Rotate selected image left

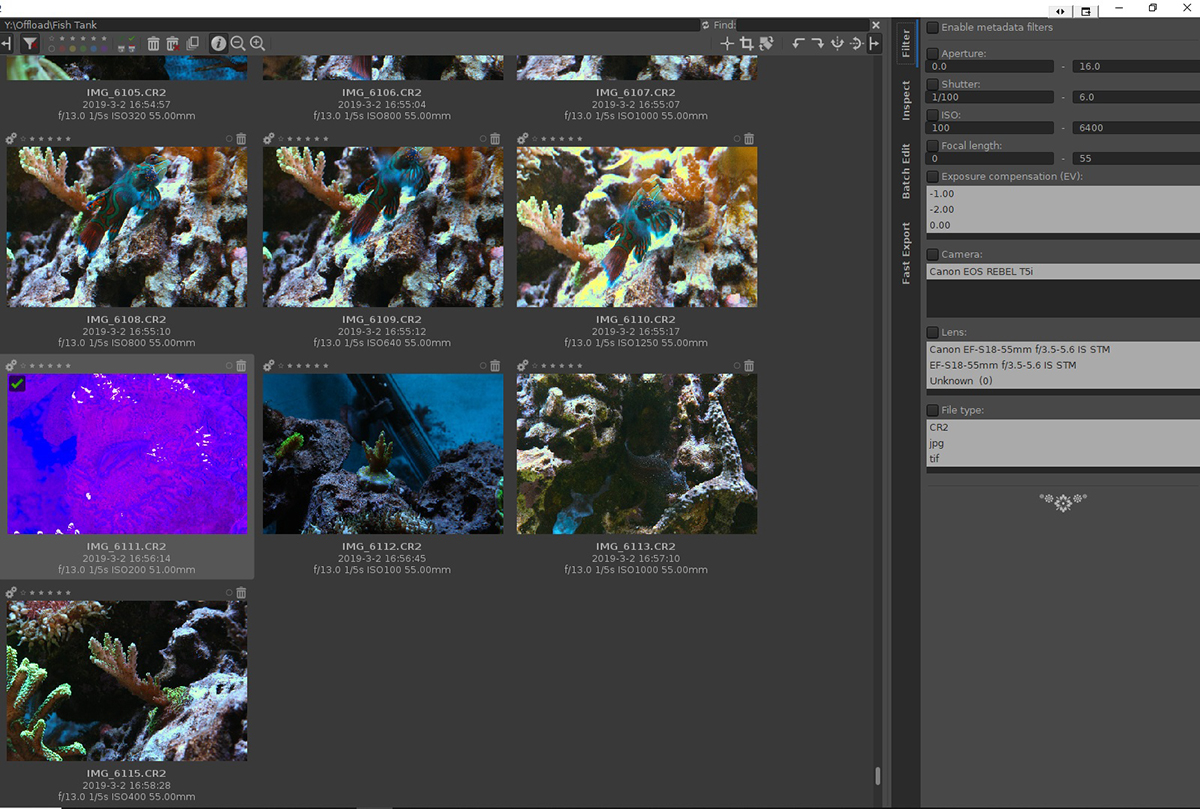(x=798, y=43)
